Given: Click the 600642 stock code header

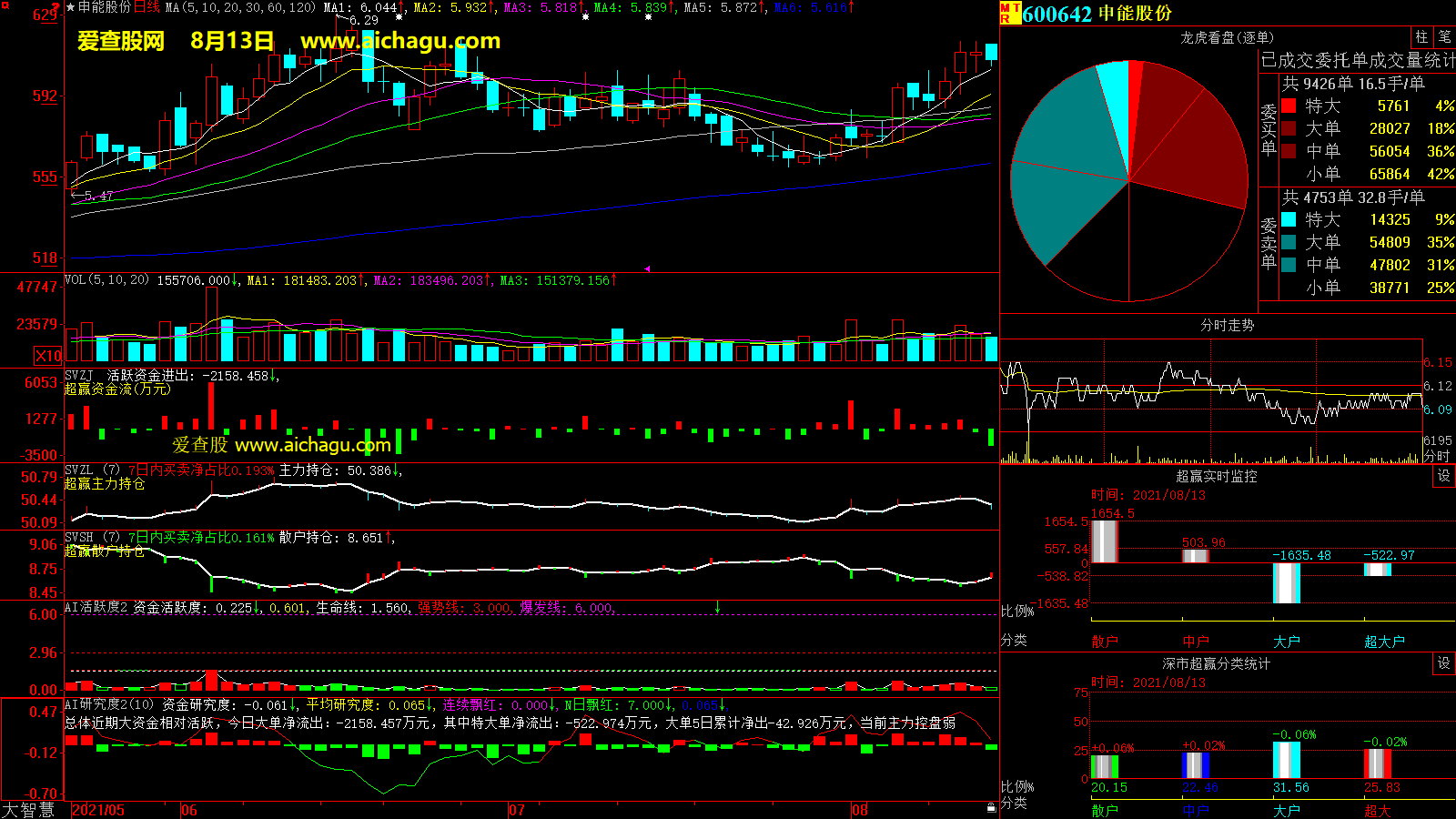Looking at the screenshot, I should [1057, 14].
